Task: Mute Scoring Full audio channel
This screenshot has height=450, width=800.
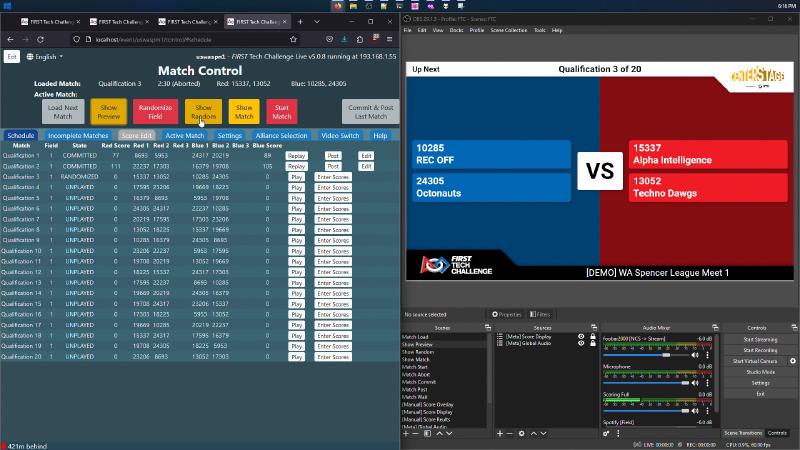Action: 695,410
